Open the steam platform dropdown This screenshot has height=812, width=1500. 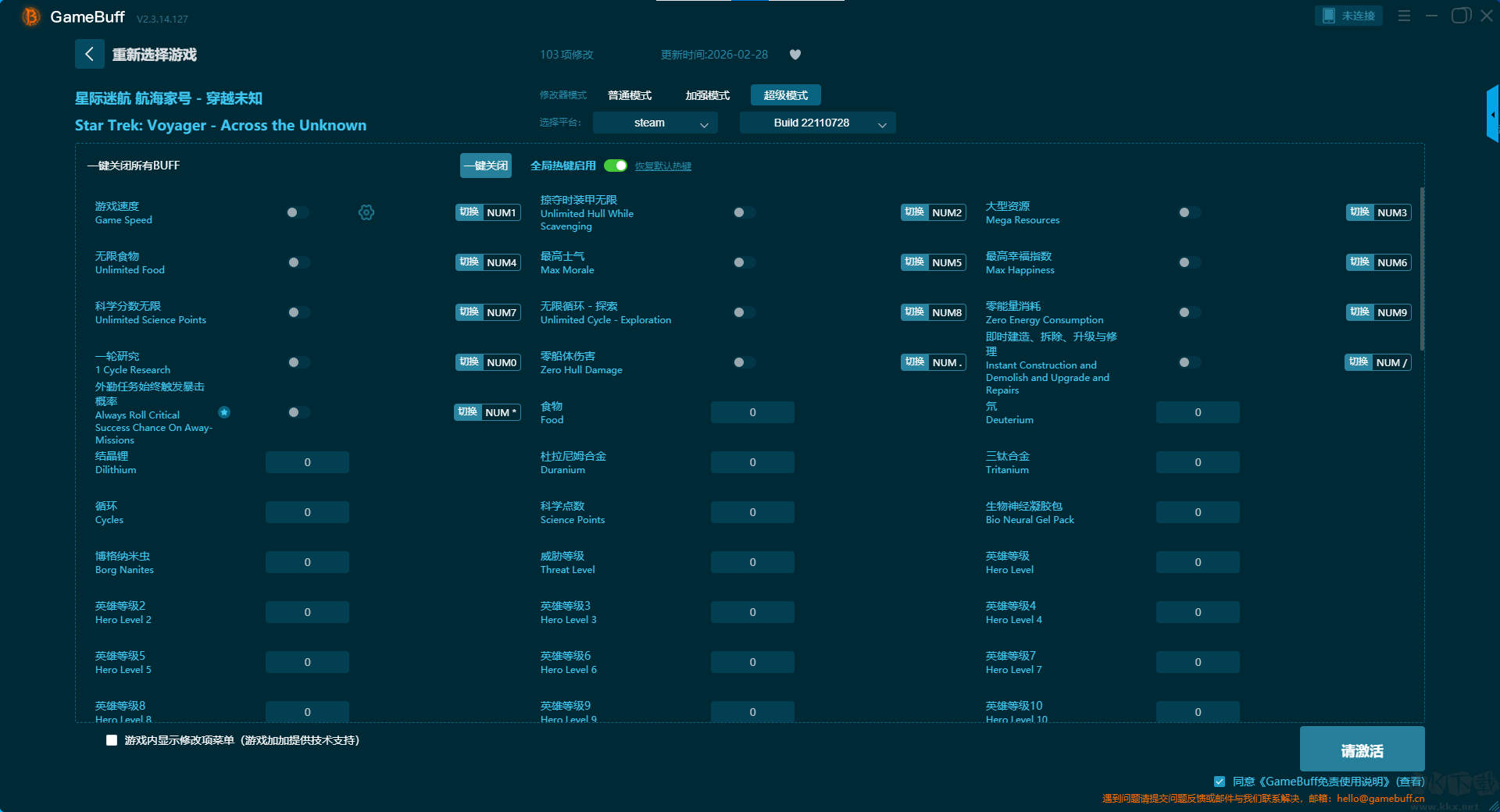pyautogui.click(x=655, y=123)
